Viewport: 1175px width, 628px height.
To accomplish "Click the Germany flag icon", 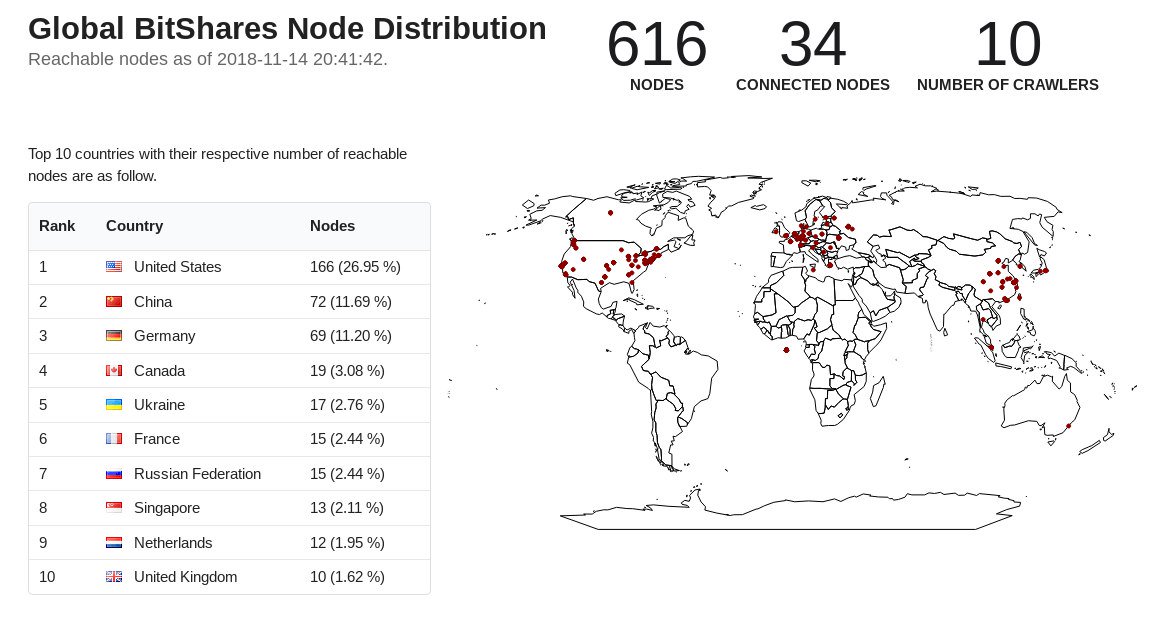I will pyautogui.click(x=114, y=336).
